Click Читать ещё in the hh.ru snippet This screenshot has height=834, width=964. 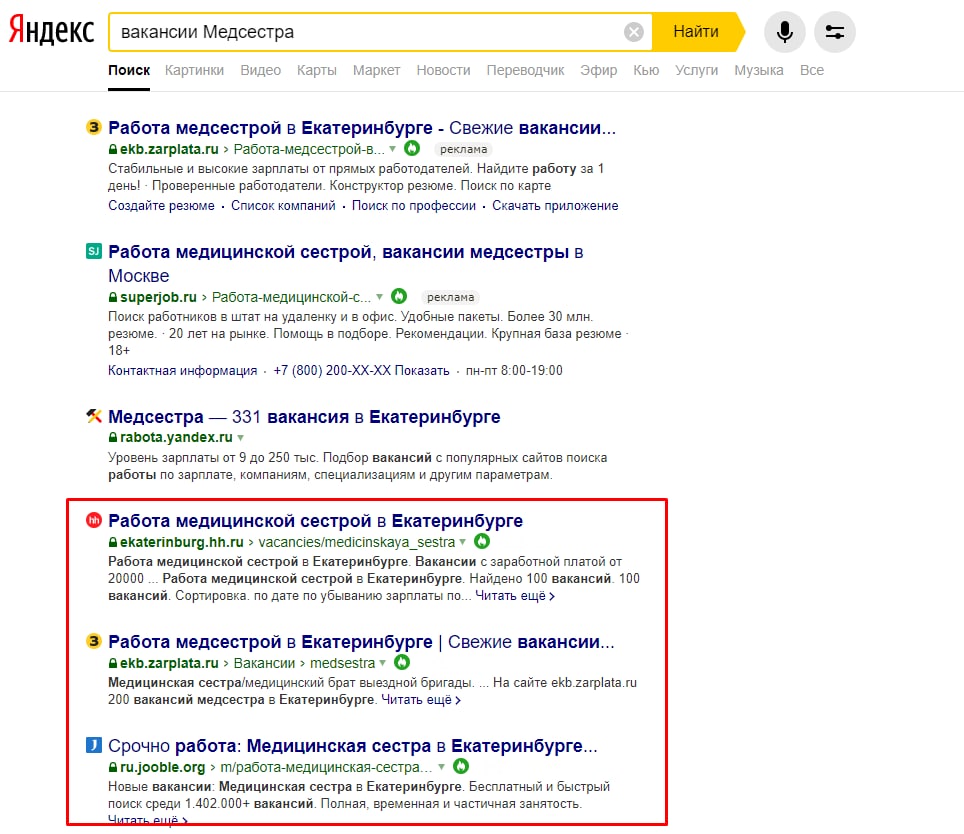tap(515, 596)
